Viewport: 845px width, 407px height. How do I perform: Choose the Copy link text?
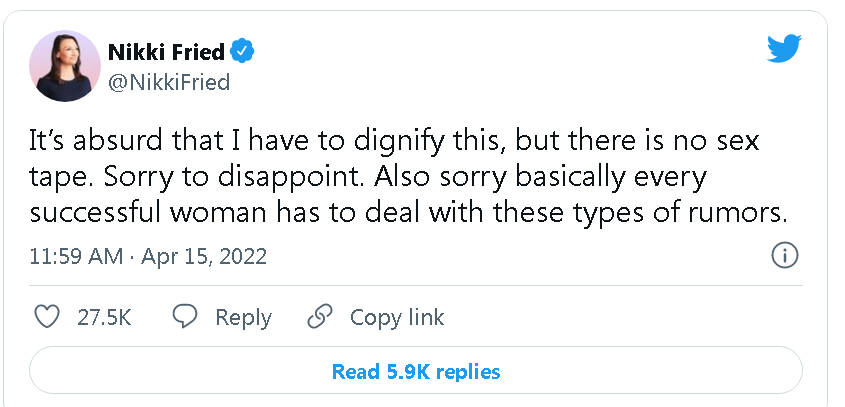coord(397,317)
